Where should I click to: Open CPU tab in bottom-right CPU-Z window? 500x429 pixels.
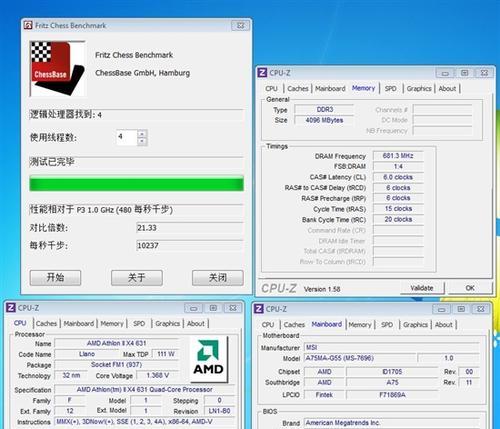click(x=268, y=325)
